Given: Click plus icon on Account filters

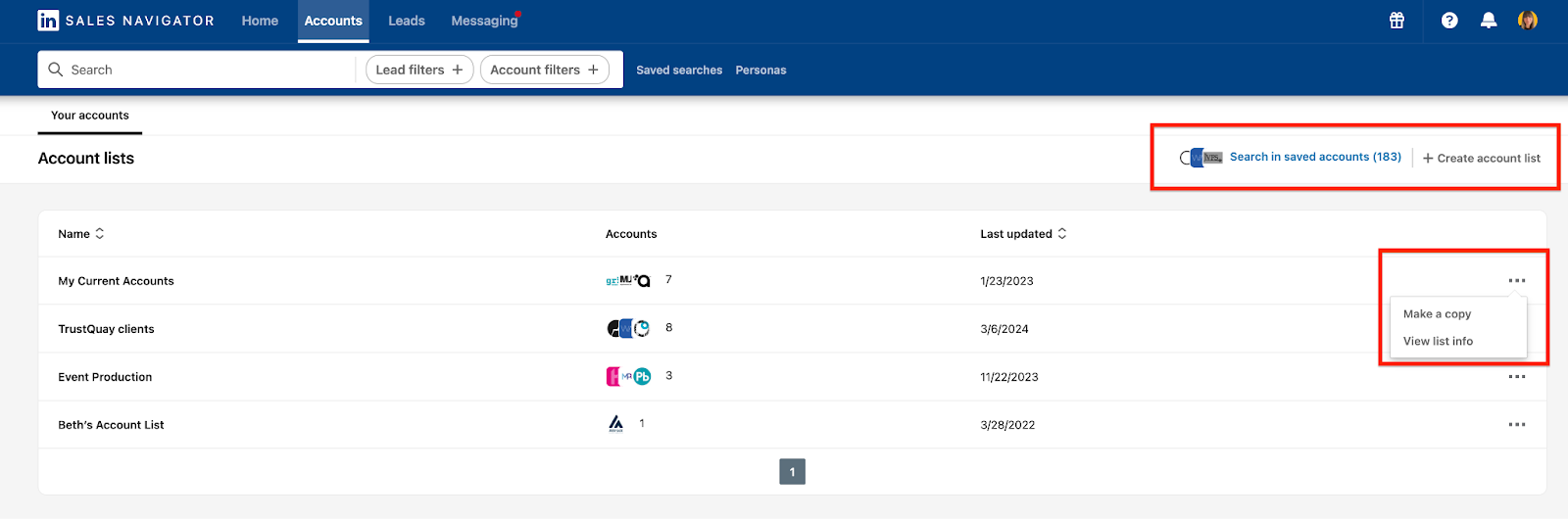Looking at the screenshot, I should coord(593,70).
